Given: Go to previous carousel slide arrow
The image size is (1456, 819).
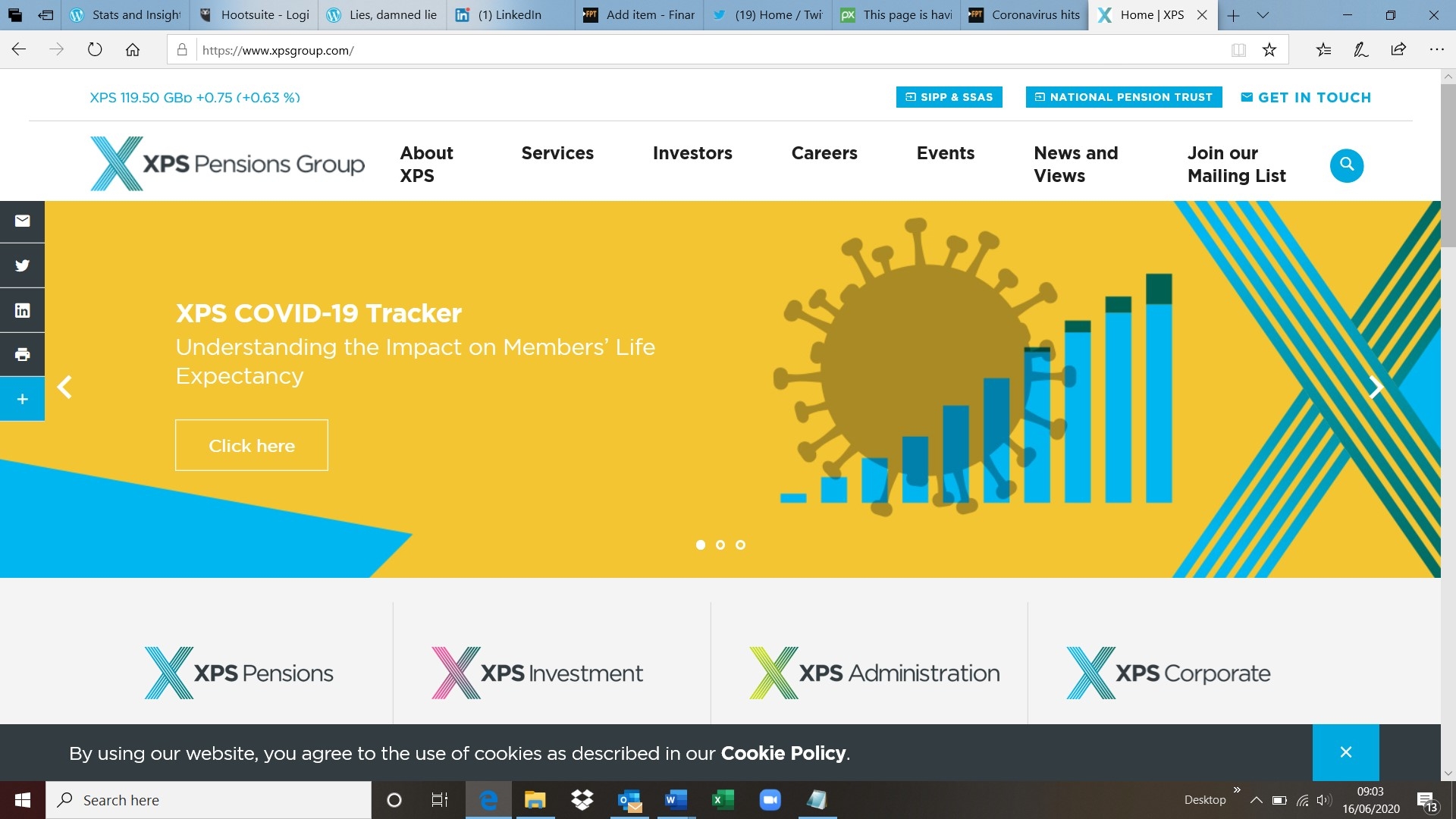Looking at the screenshot, I should [x=65, y=388].
